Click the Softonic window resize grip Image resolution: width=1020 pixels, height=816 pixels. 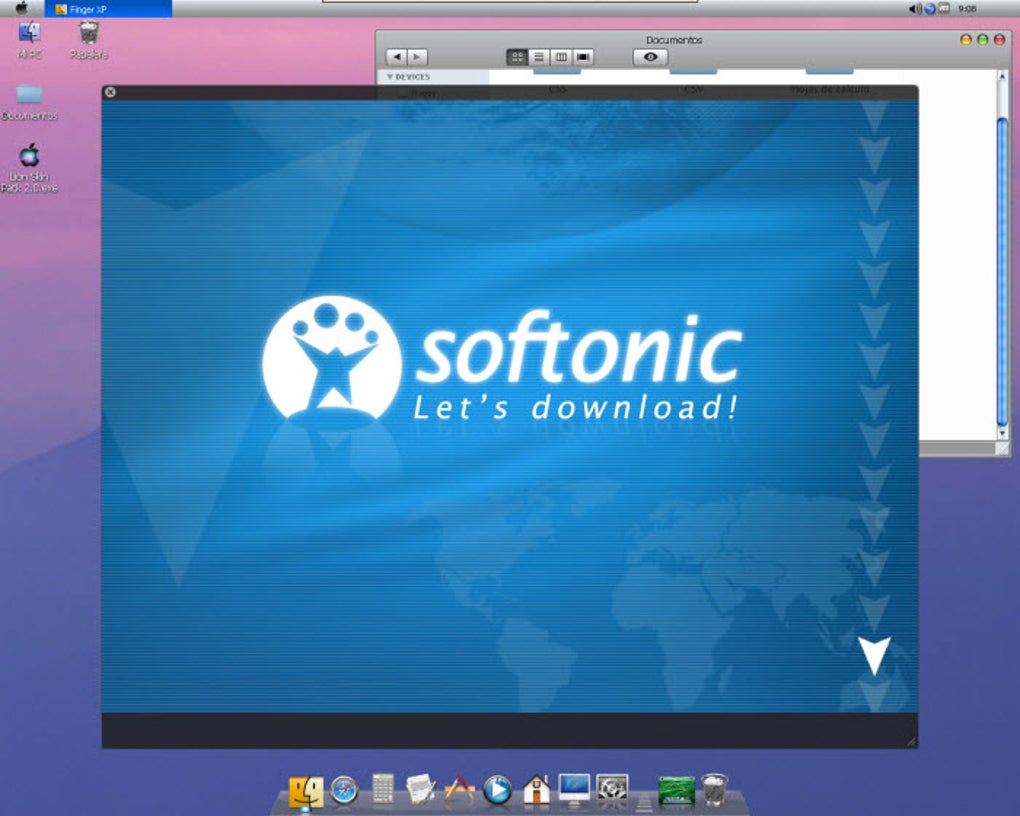click(911, 741)
